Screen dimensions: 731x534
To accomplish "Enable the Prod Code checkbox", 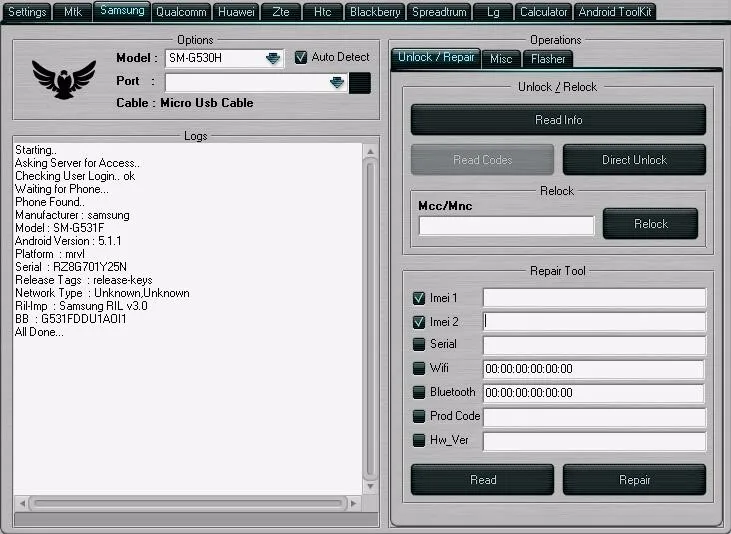I will [419, 416].
